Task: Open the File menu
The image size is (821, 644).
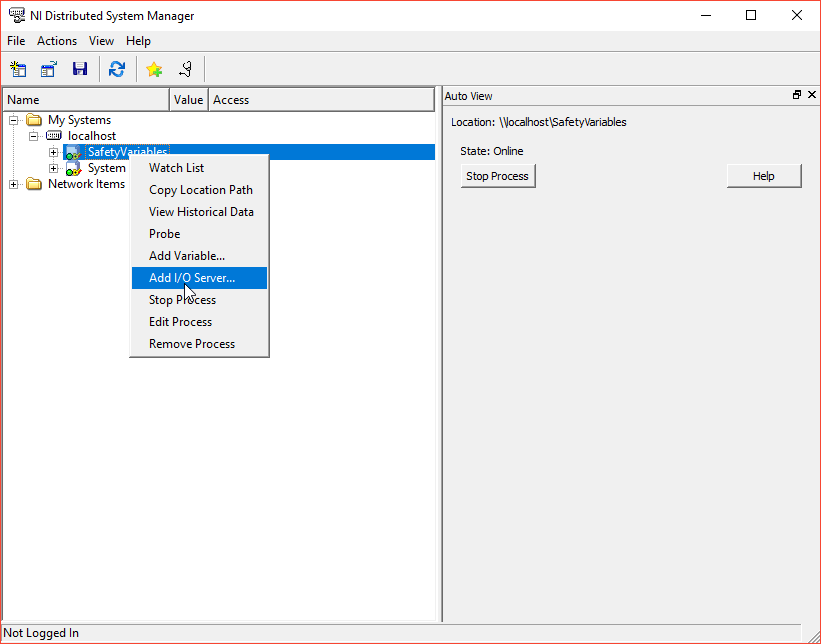Action: [x=16, y=41]
